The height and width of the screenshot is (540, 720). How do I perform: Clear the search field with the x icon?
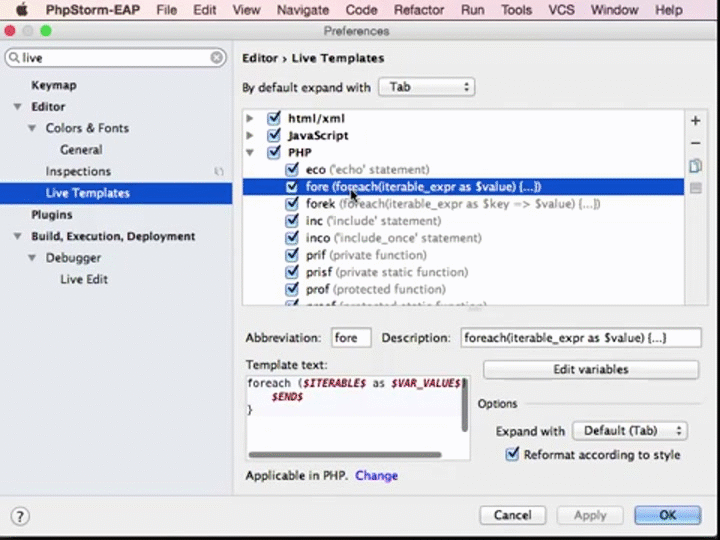[216, 57]
